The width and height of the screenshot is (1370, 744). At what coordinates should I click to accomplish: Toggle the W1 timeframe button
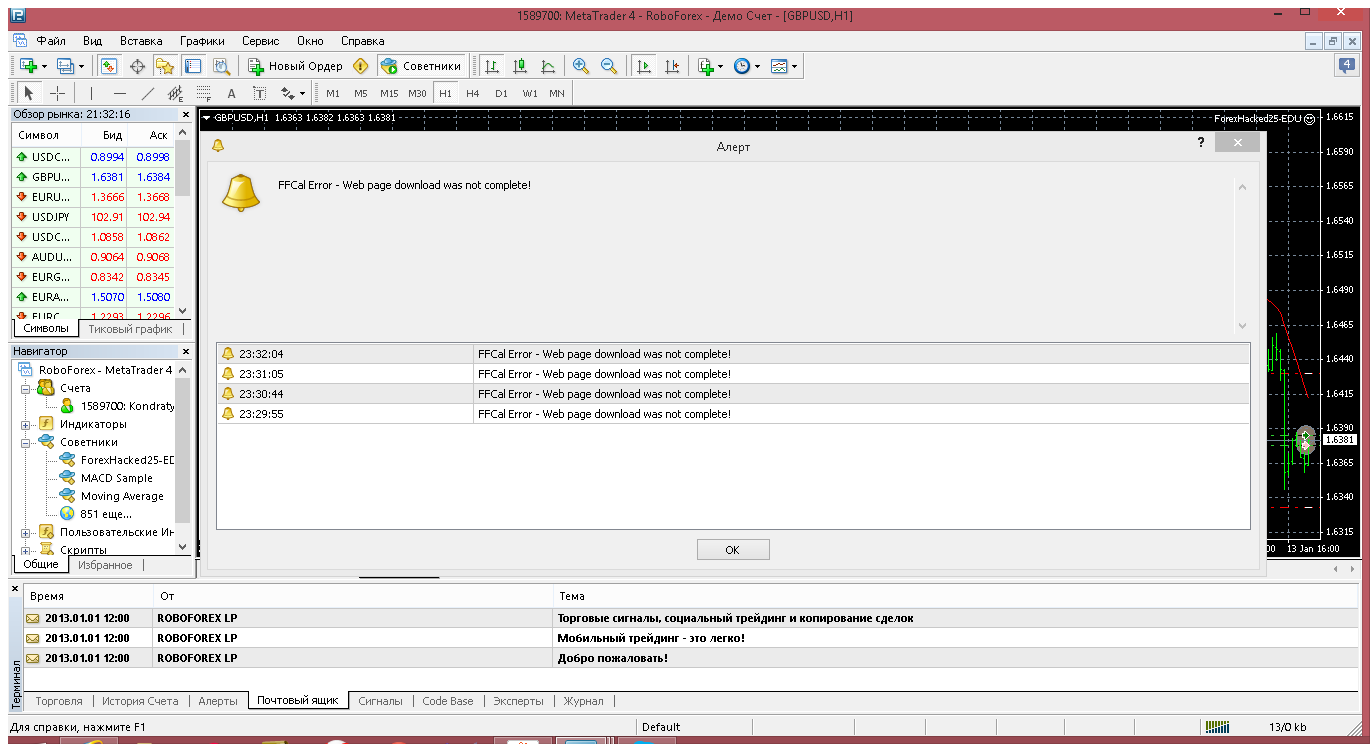pos(529,93)
